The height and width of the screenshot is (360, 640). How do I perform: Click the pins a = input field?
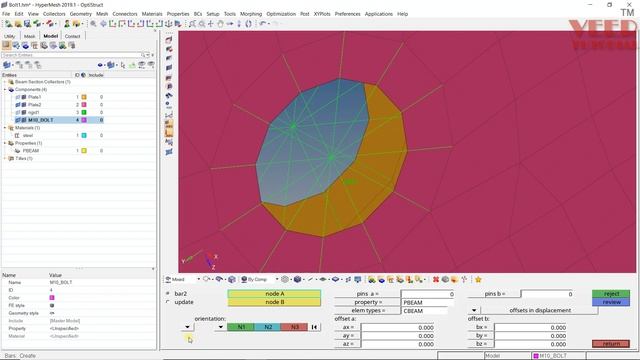pyautogui.click(x=428, y=294)
